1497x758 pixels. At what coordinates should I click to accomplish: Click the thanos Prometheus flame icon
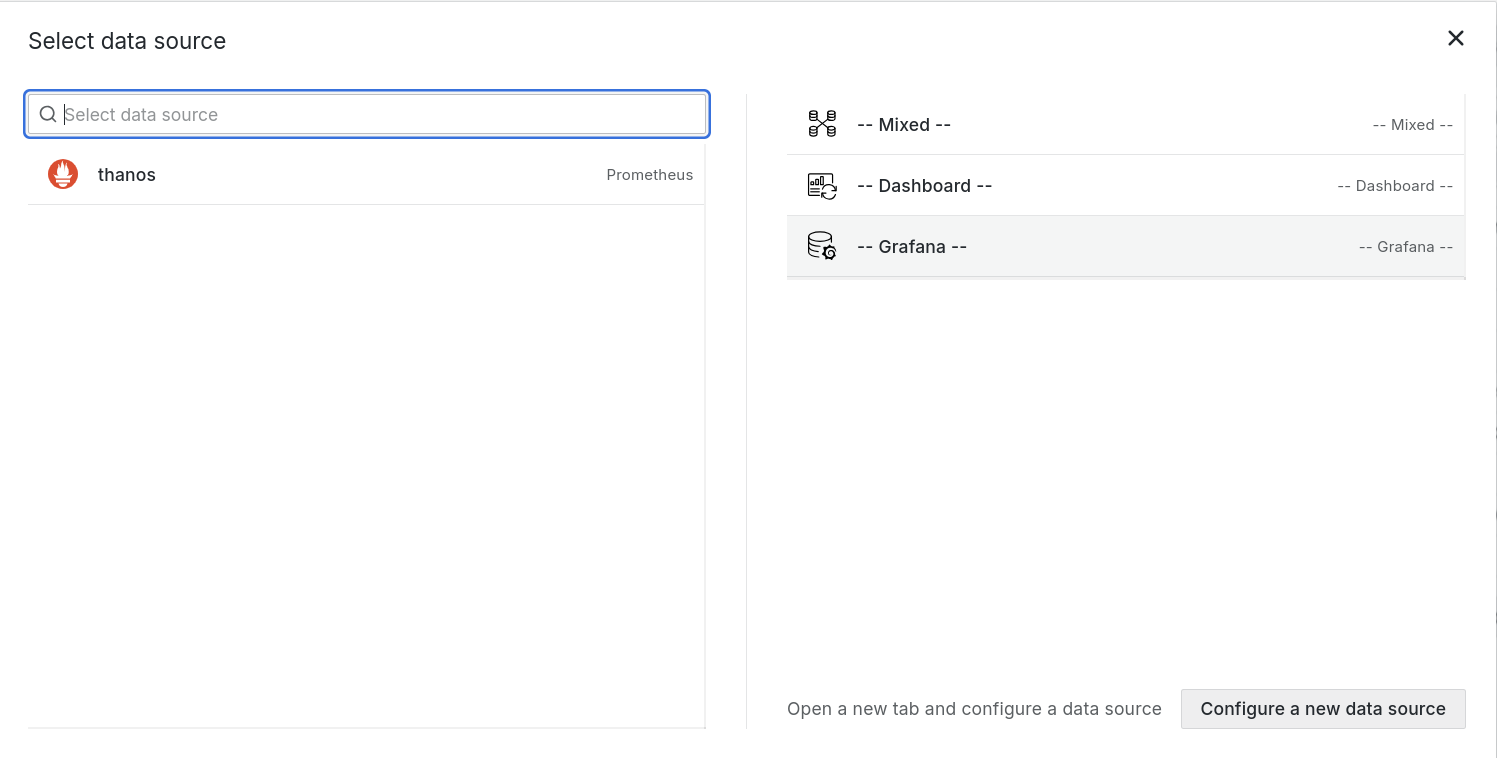pos(63,174)
